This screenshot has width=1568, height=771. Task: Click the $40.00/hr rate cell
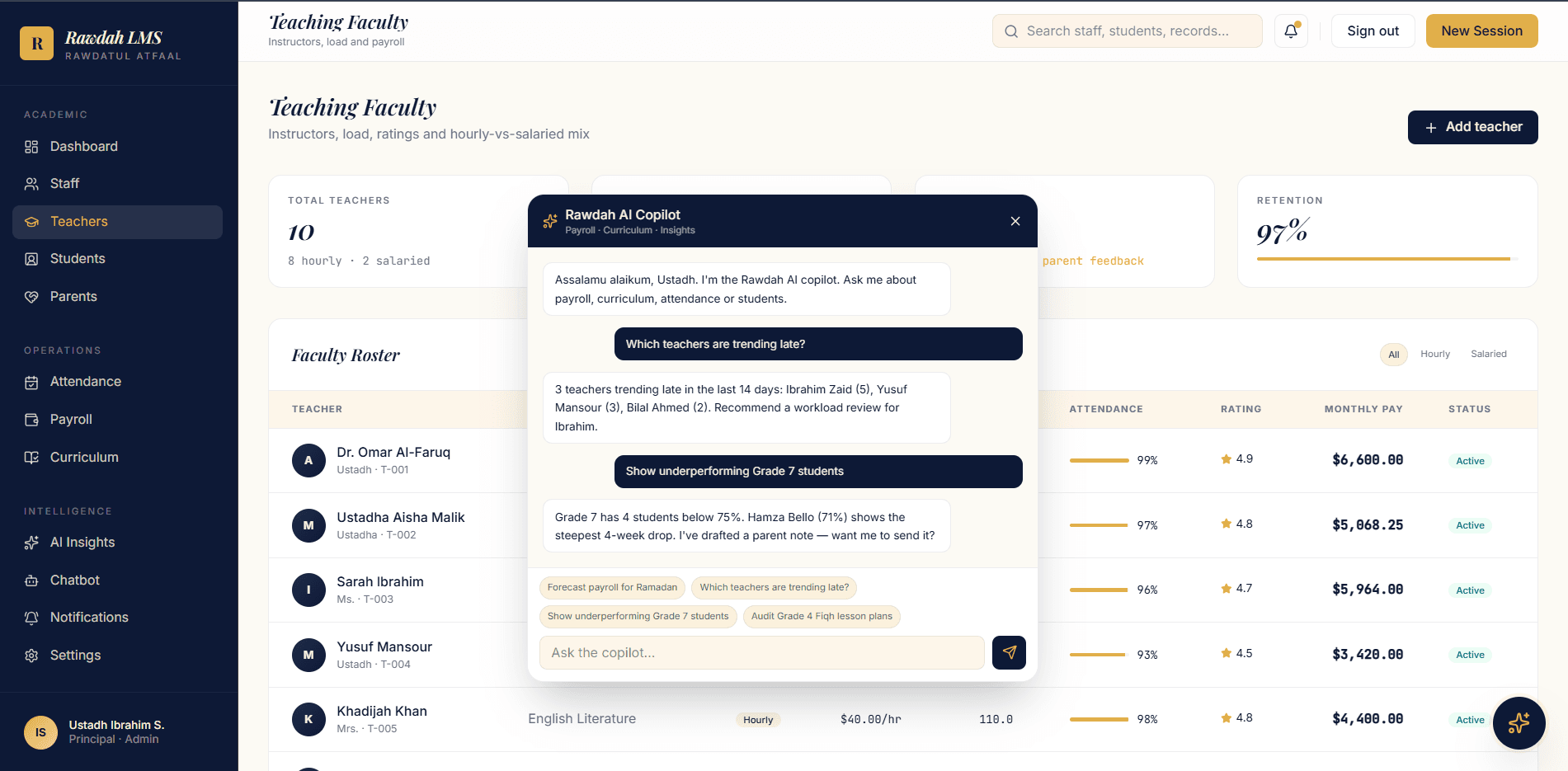(x=870, y=719)
